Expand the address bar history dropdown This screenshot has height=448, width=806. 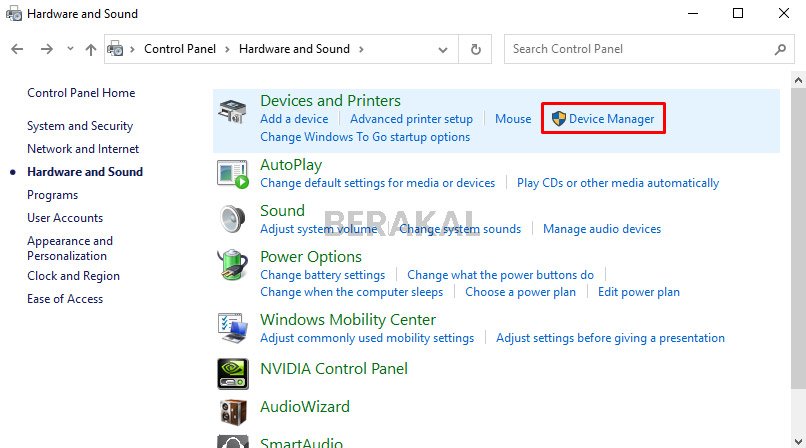tap(443, 50)
